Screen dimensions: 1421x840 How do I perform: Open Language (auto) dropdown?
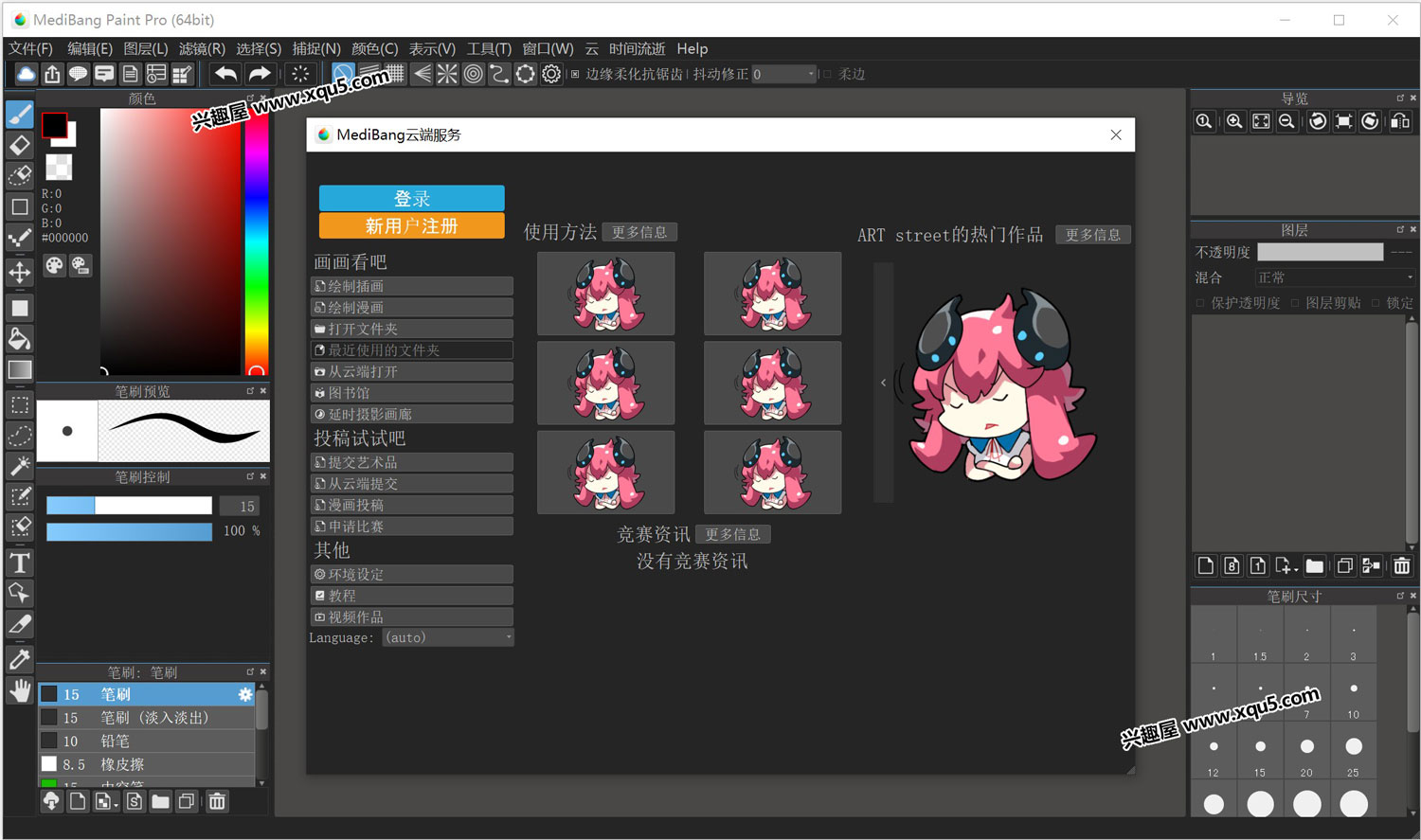[x=448, y=637]
